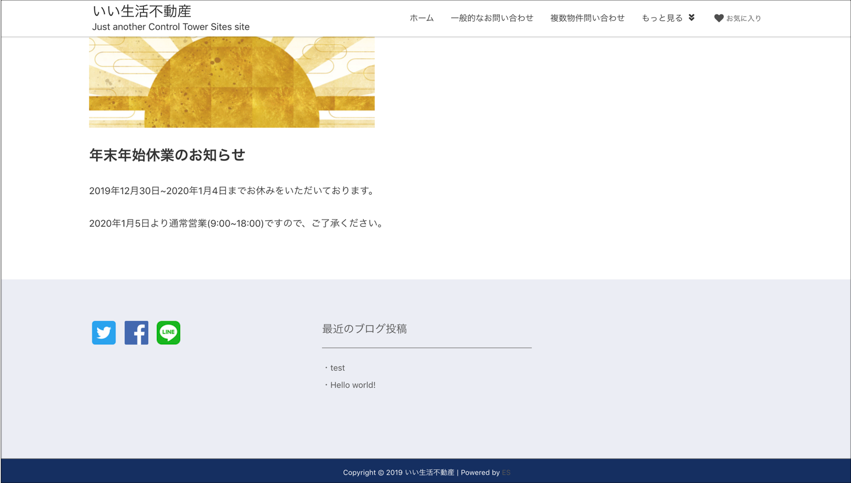Open 一般的なお問い合わせ menu item

(491, 18)
